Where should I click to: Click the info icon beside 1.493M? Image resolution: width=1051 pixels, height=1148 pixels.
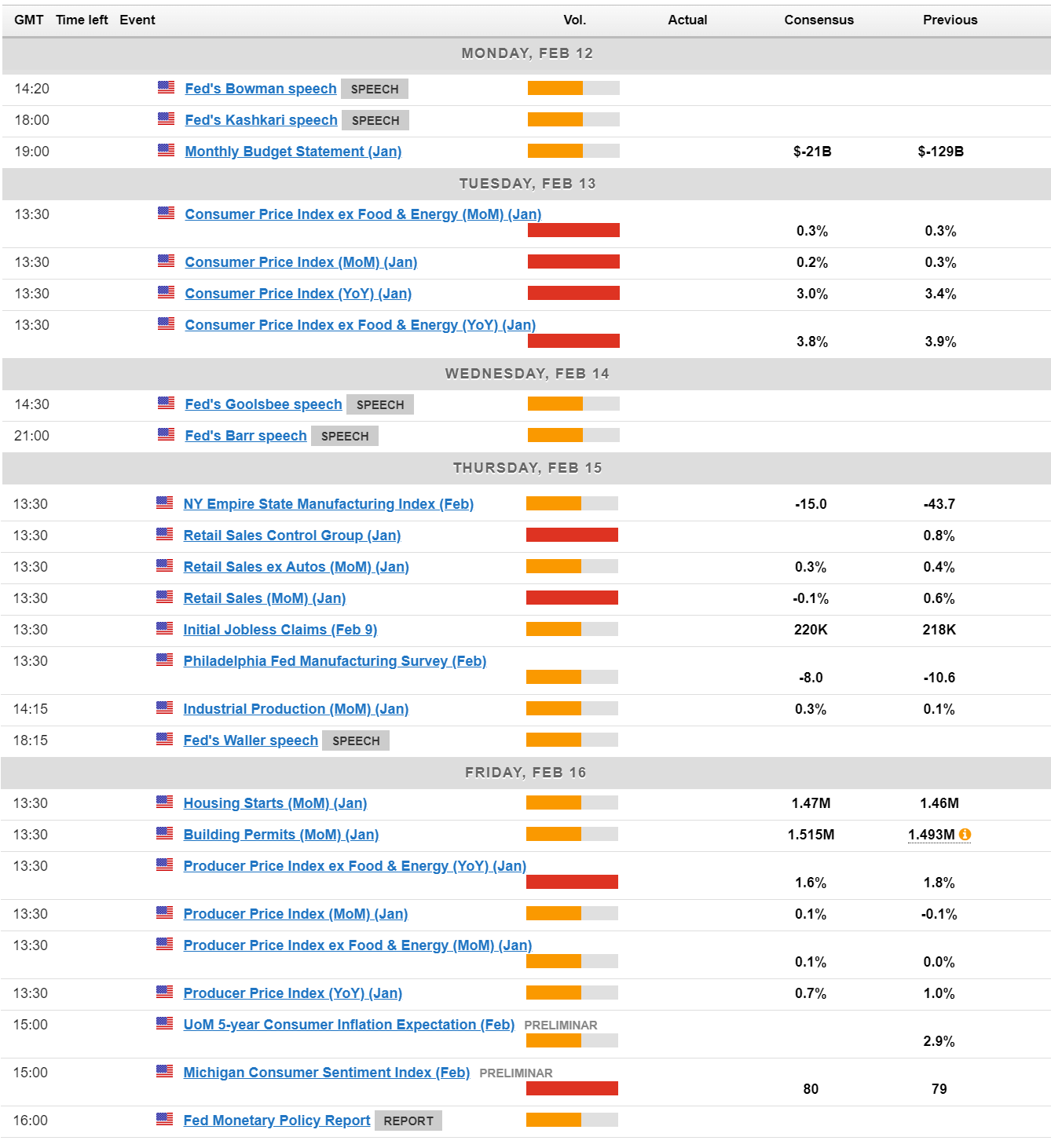click(965, 834)
